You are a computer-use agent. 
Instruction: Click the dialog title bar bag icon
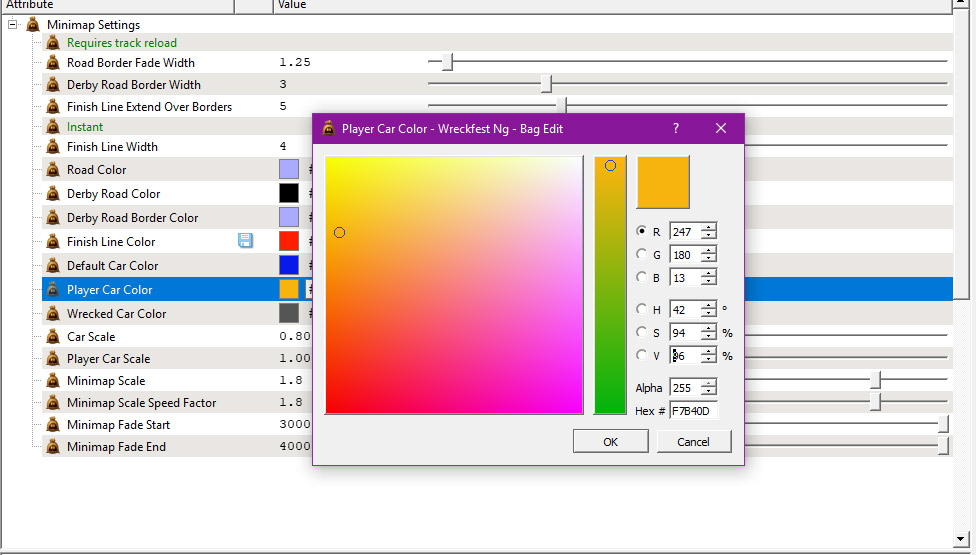tap(329, 129)
